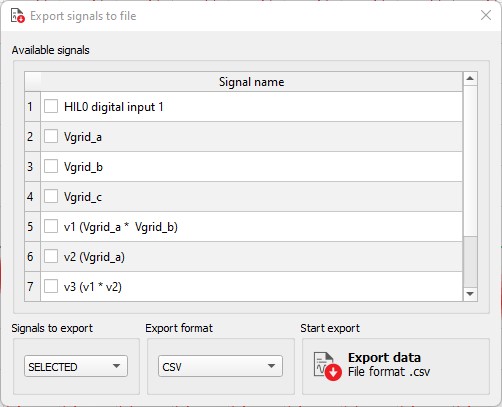Click the export dialog title bar icon
502x407 pixels.
point(18,16)
